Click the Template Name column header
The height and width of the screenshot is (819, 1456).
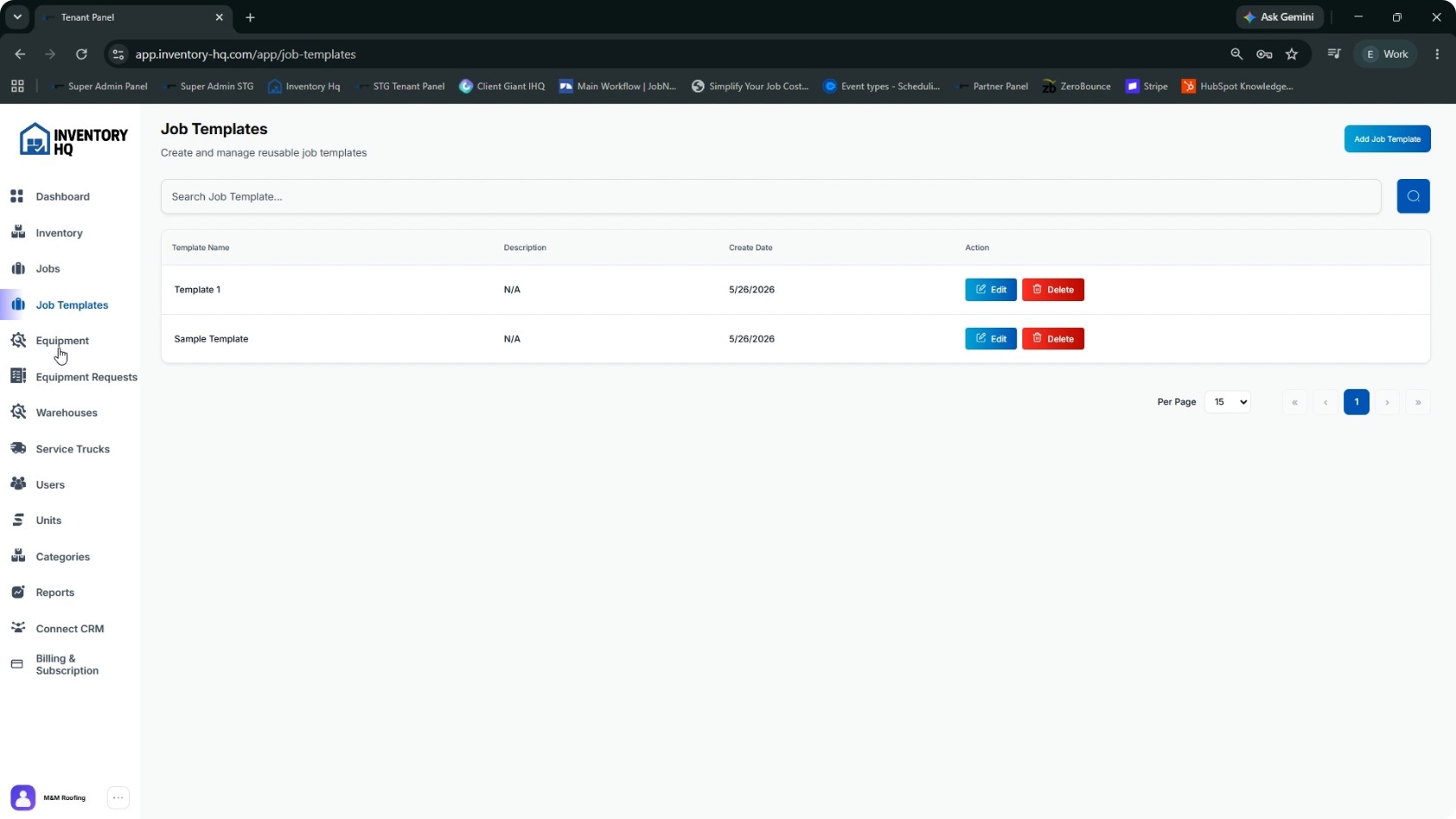pyautogui.click(x=201, y=248)
